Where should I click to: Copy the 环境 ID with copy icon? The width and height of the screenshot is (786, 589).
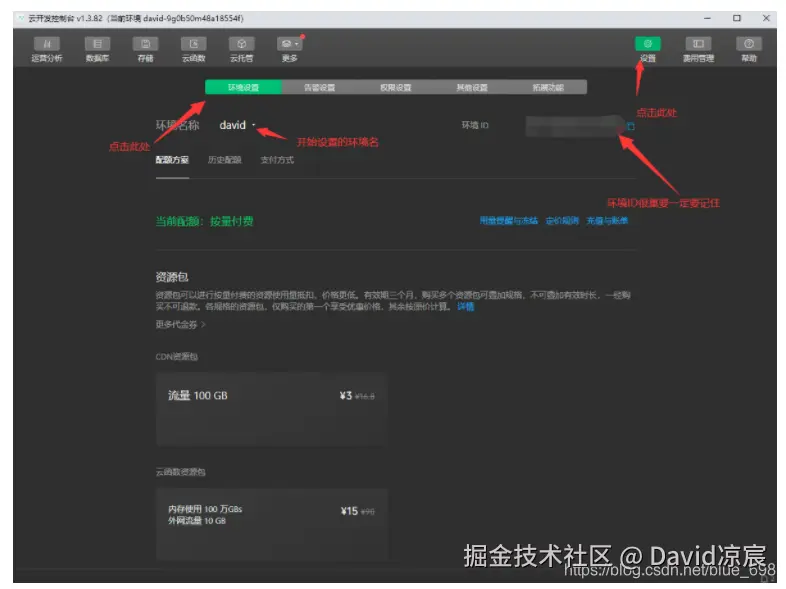[x=631, y=126]
